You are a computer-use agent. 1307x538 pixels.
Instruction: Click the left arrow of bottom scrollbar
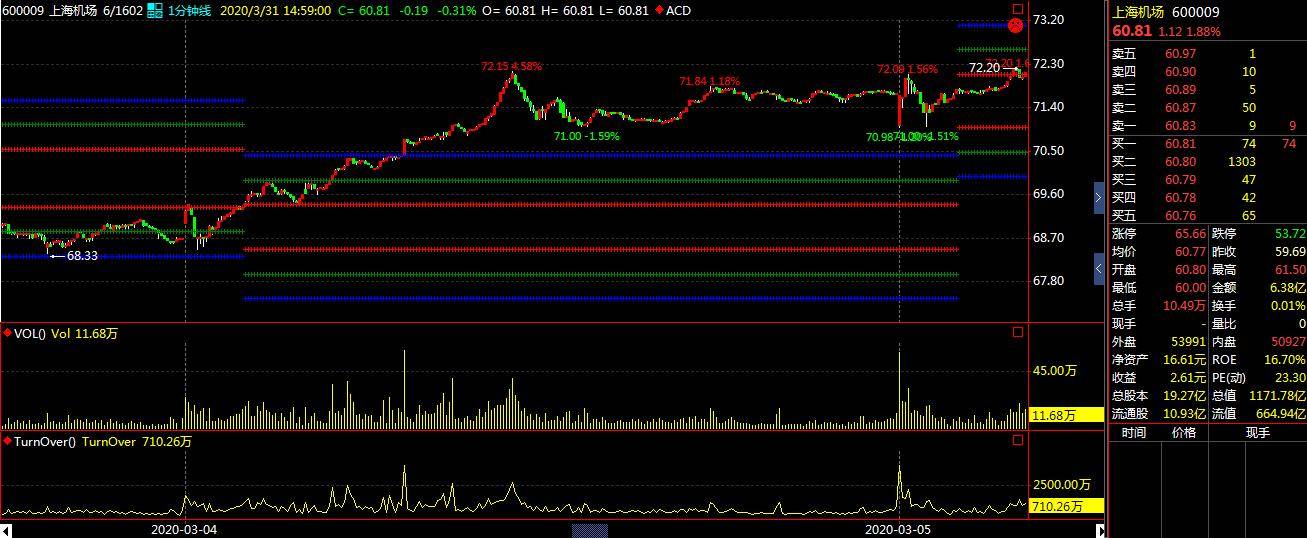pos(6,530)
